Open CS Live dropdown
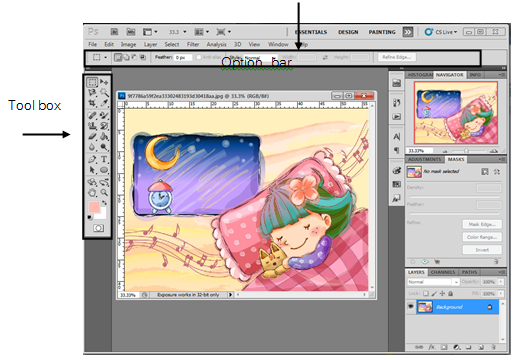The width and height of the screenshot is (516, 360). pyautogui.click(x=441, y=32)
